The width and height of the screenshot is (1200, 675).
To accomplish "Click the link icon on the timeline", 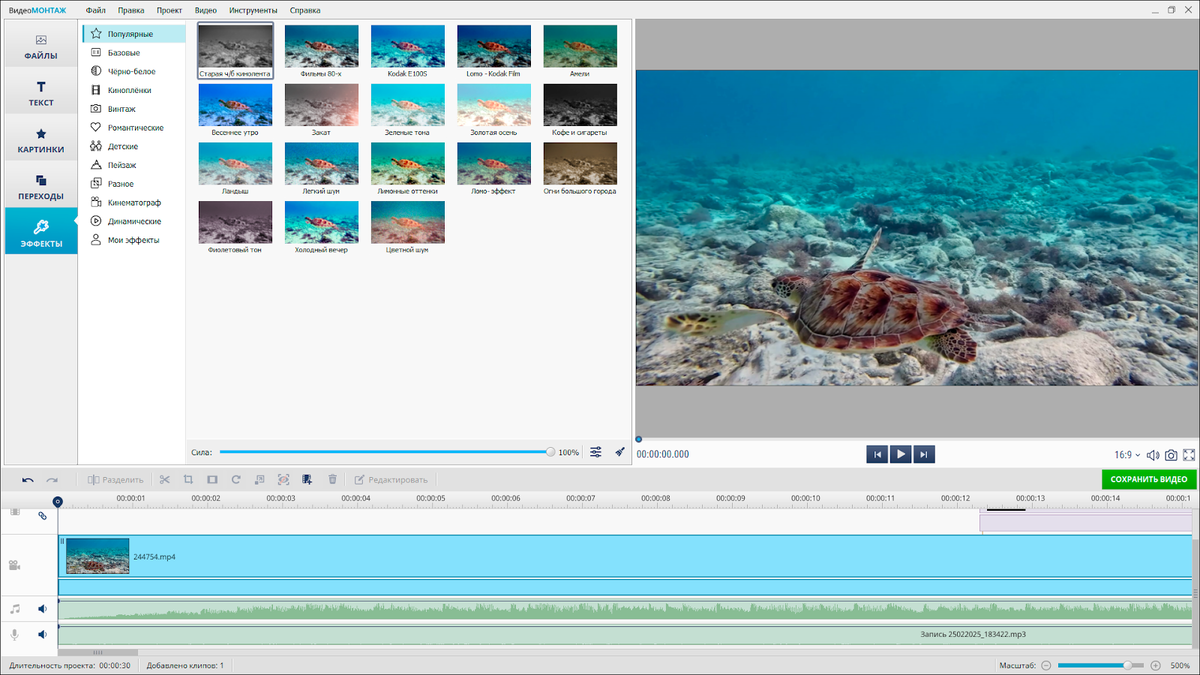I will point(42,516).
